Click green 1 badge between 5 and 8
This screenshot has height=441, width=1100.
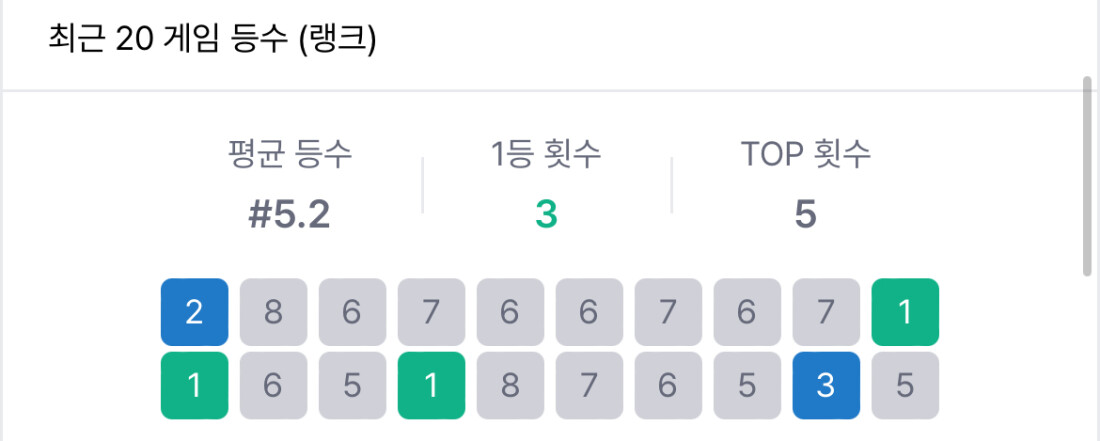click(431, 385)
